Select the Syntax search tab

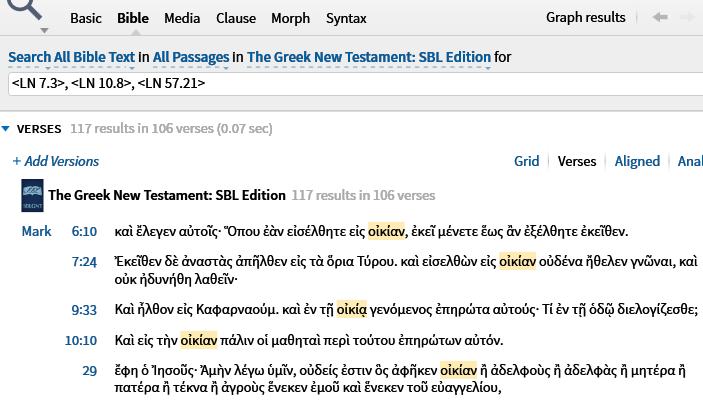(346, 18)
